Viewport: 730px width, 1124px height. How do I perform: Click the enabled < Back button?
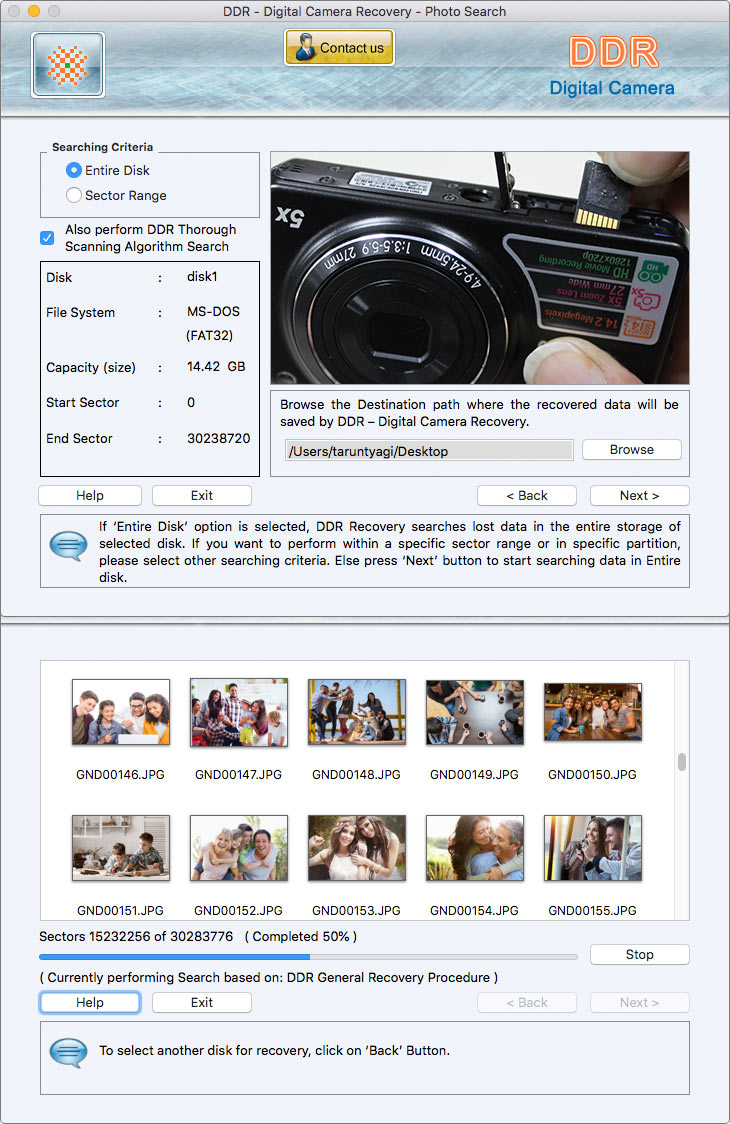coord(527,495)
